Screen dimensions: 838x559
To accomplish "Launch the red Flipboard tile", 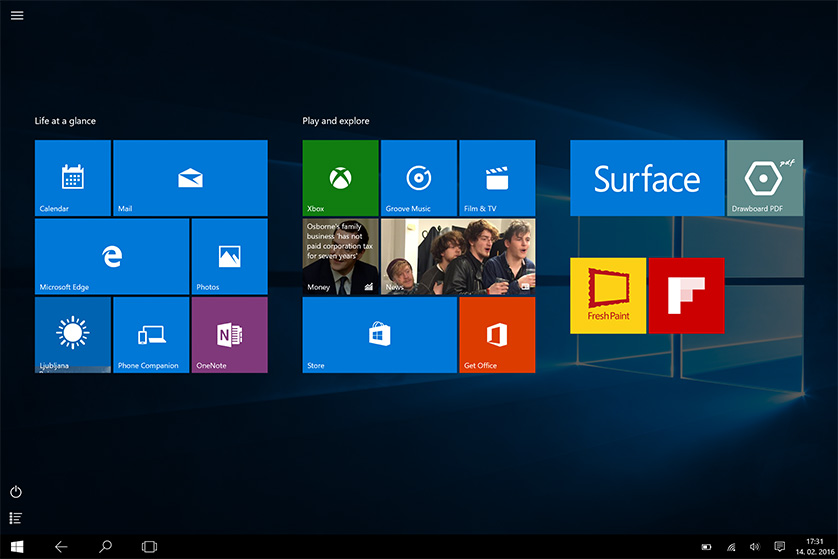I will (686, 296).
